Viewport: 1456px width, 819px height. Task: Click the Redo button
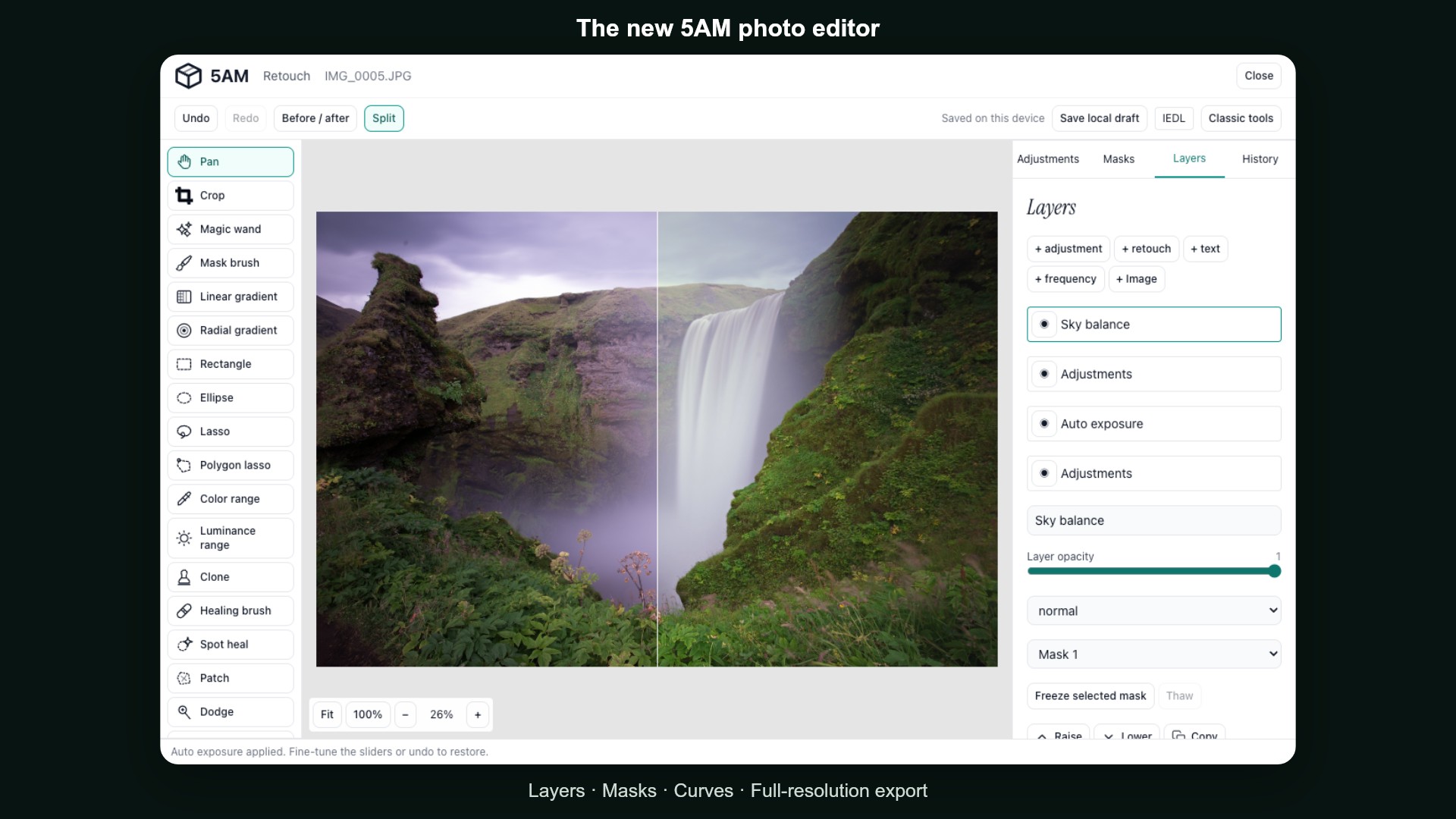(x=246, y=118)
